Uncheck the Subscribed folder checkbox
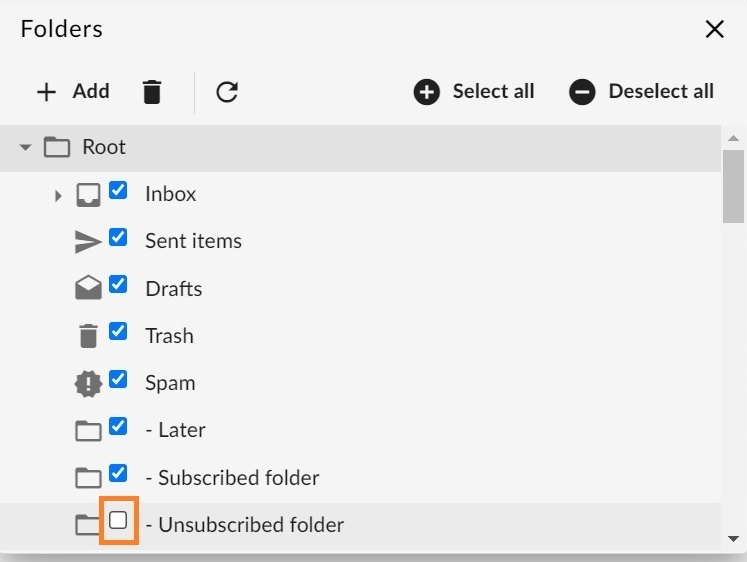Image resolution: width=747 pixels, height=562 pixels. click(x=118, y=473)
